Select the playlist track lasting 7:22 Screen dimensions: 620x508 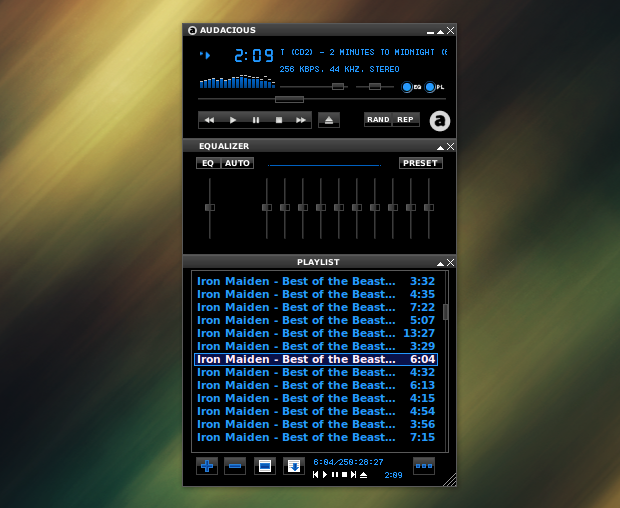pyautogui.click(x=316, y=307)
